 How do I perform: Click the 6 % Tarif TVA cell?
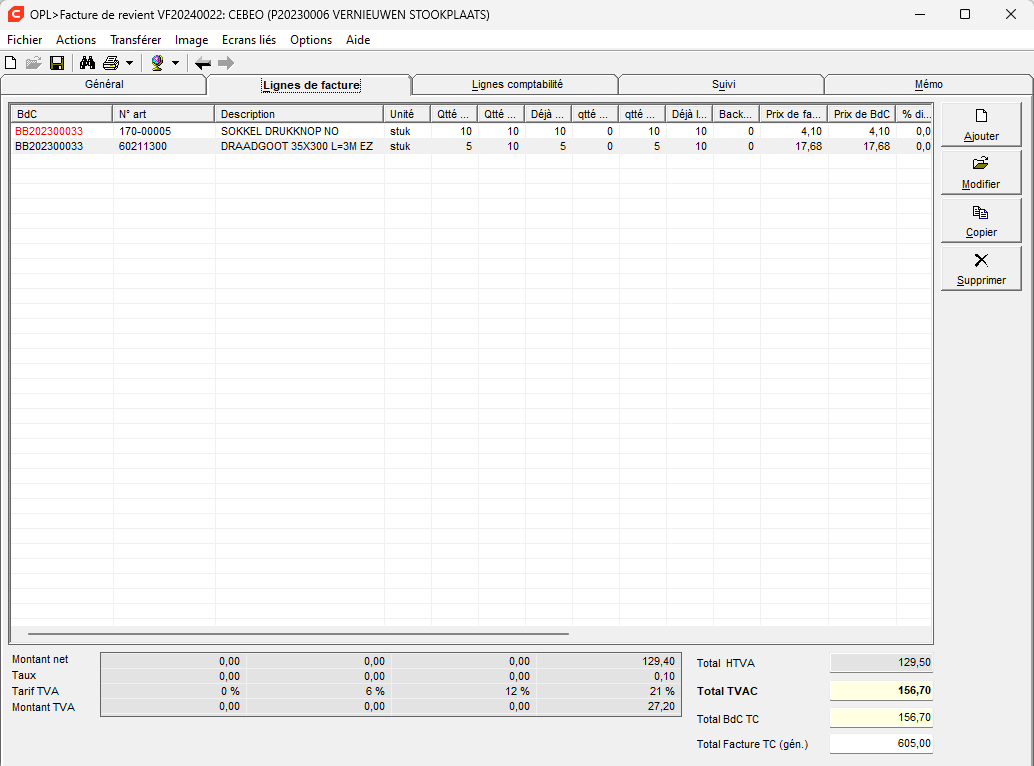click(375, 692)
